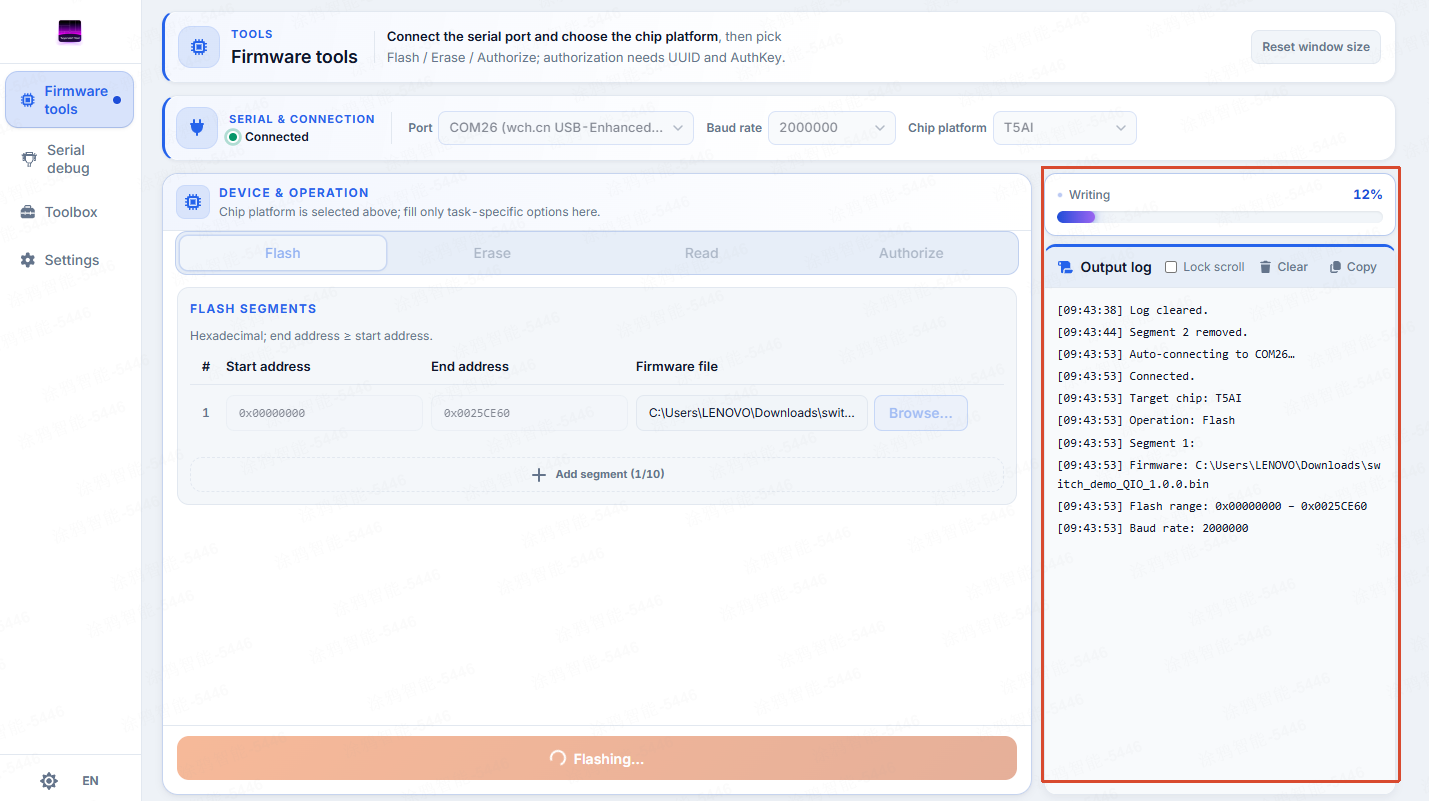
Task: Click the Firmware file path field
Action: pyautogui.click(x=752, y=413)
